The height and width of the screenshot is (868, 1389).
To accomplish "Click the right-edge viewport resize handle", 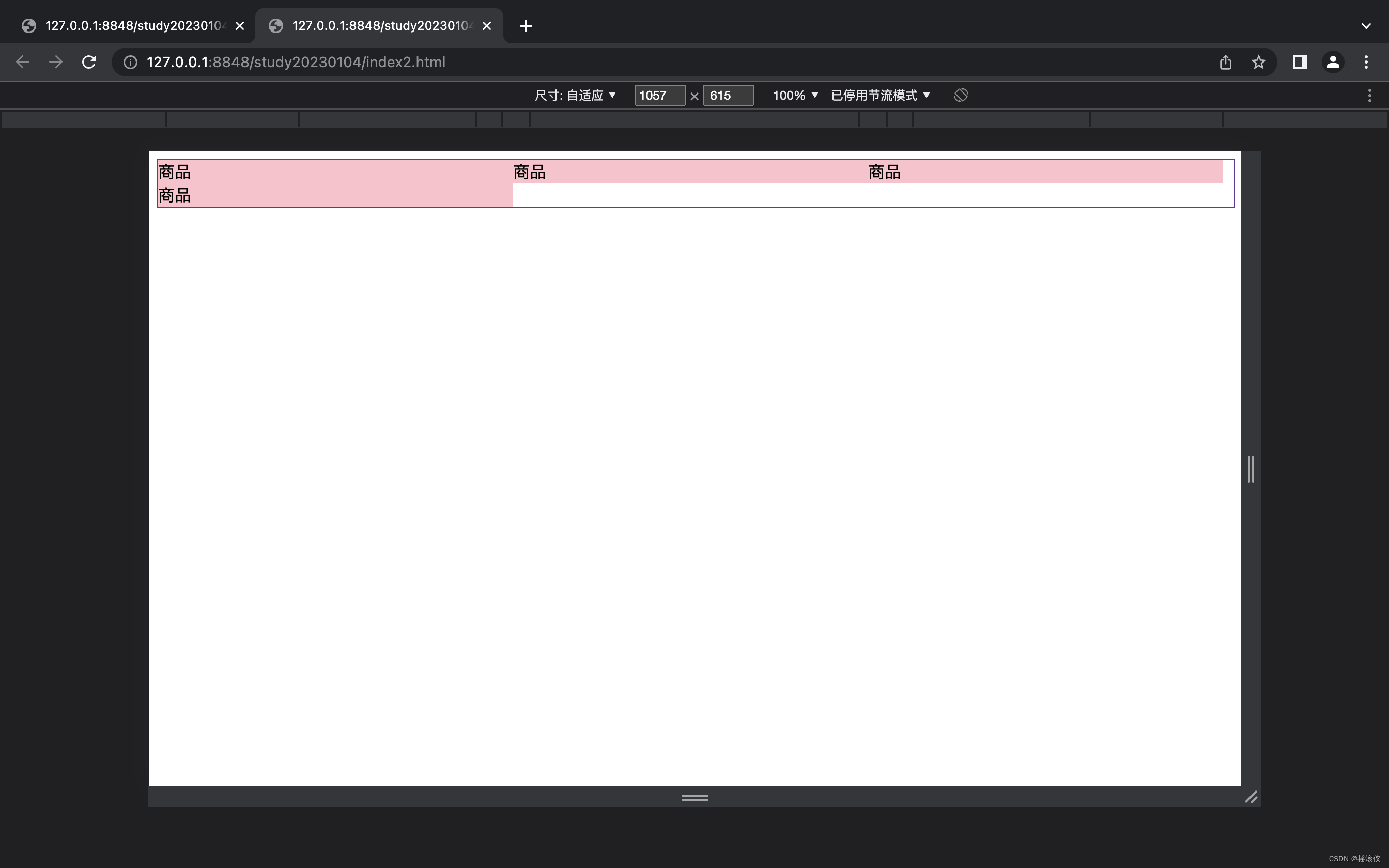I will (x=1251, y=469).
